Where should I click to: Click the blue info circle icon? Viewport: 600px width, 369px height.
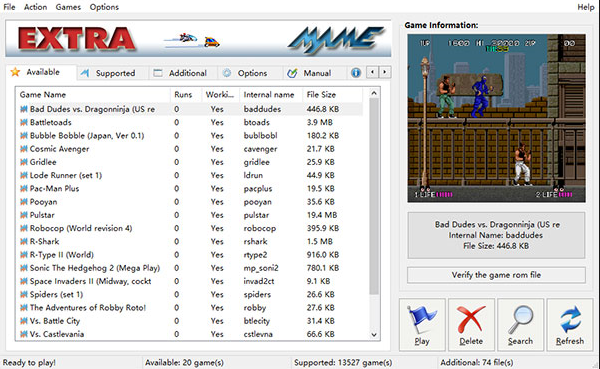tap(356, 72)
